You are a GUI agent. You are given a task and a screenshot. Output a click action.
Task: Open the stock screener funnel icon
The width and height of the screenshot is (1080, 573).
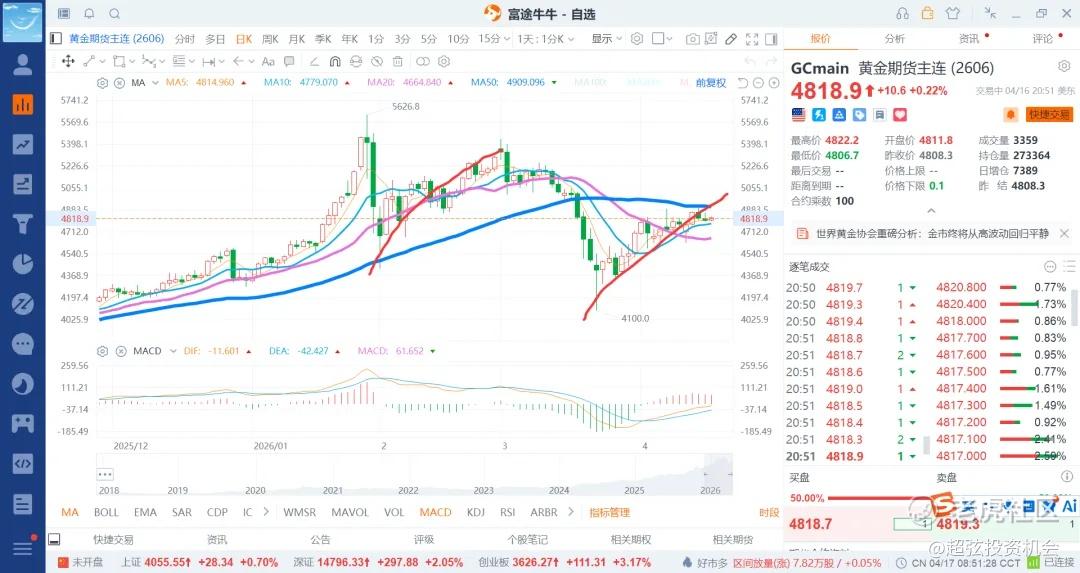23,224
